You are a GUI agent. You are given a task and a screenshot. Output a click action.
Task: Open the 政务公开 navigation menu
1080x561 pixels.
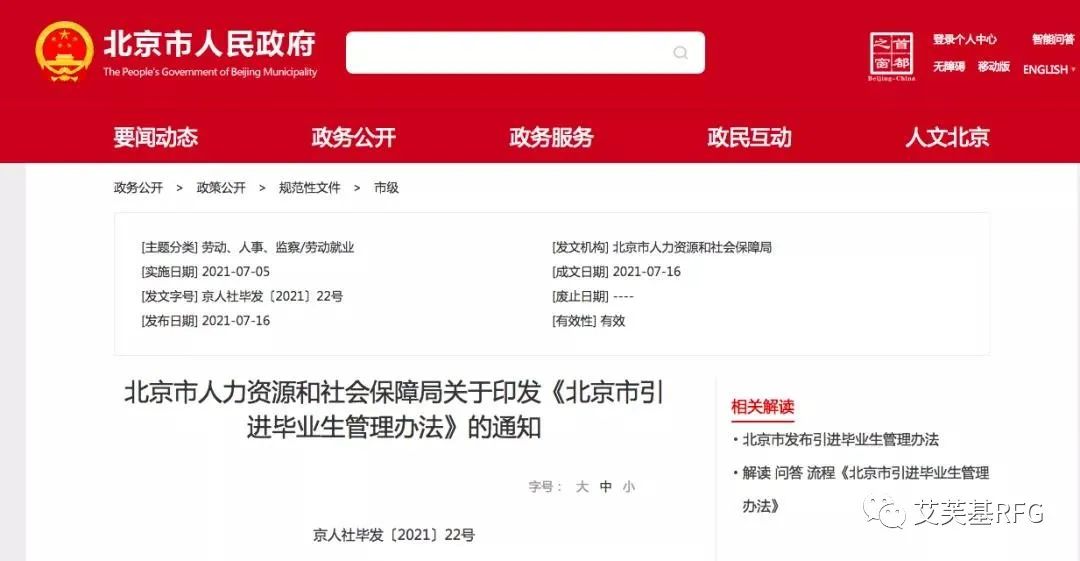click(353, 137)
